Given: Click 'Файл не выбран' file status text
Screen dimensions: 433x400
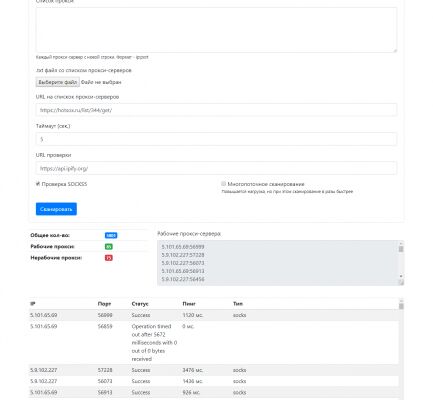Looking at the screenshot, I should click(x=101, y=82).
